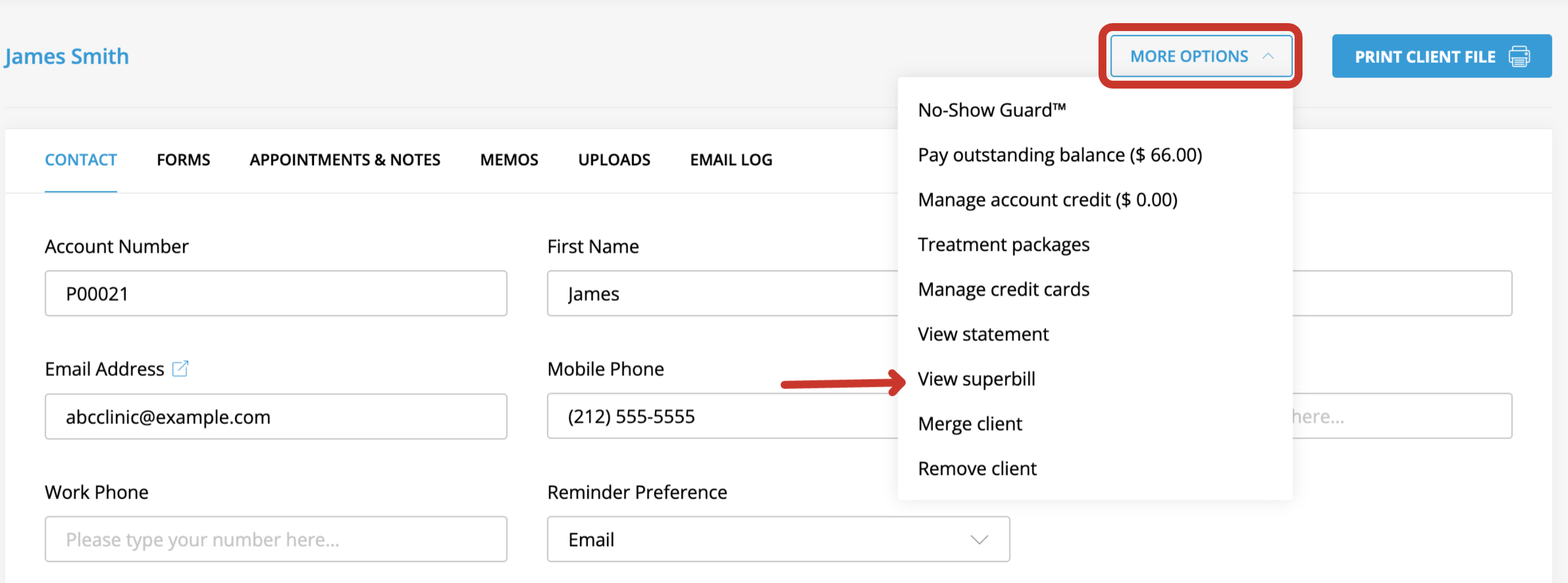Open the Reminder Preference Email dropdown
1568x583 pixels.
point(778,539)
